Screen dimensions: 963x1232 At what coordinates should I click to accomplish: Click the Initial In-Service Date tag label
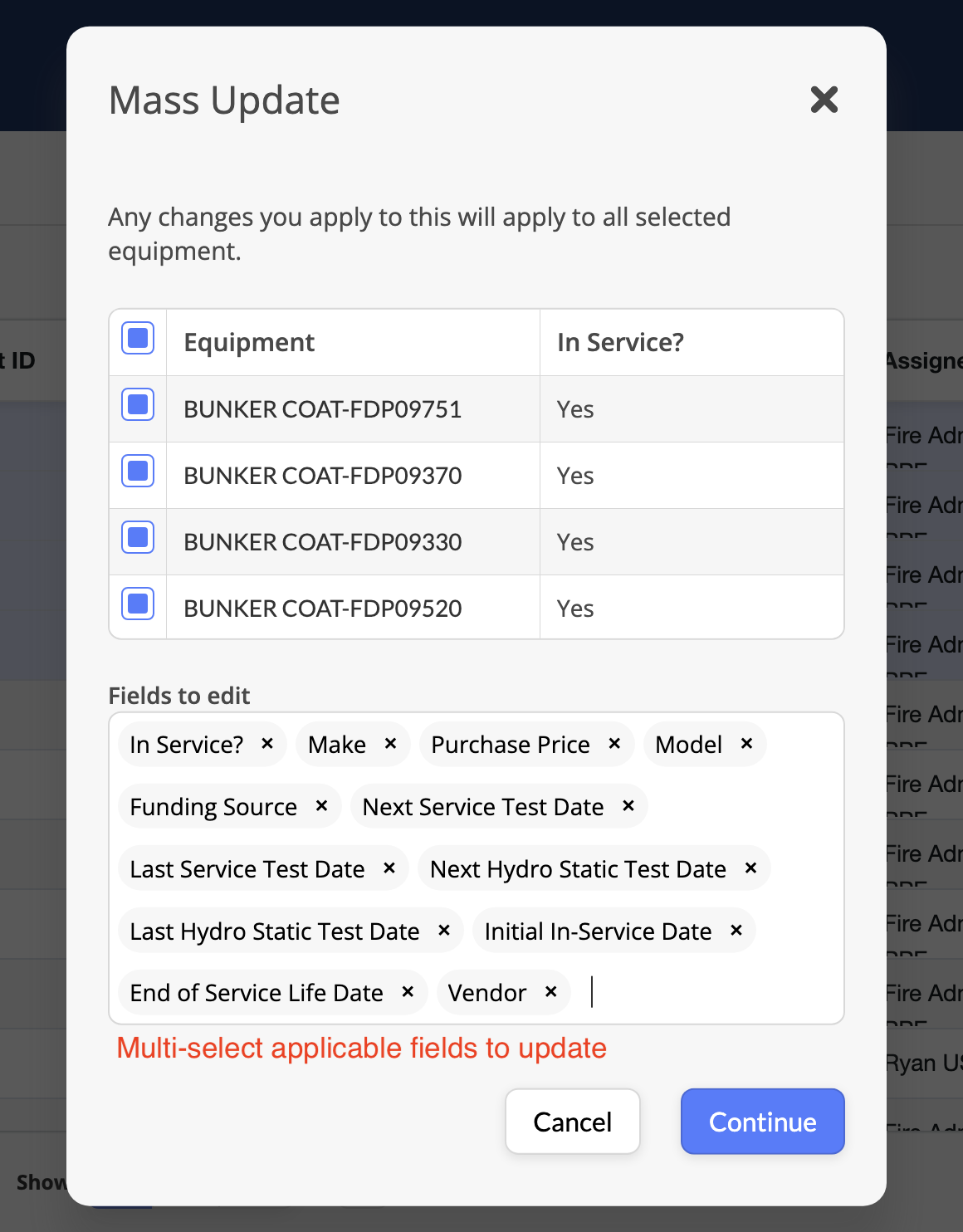(x=598, y=931)
